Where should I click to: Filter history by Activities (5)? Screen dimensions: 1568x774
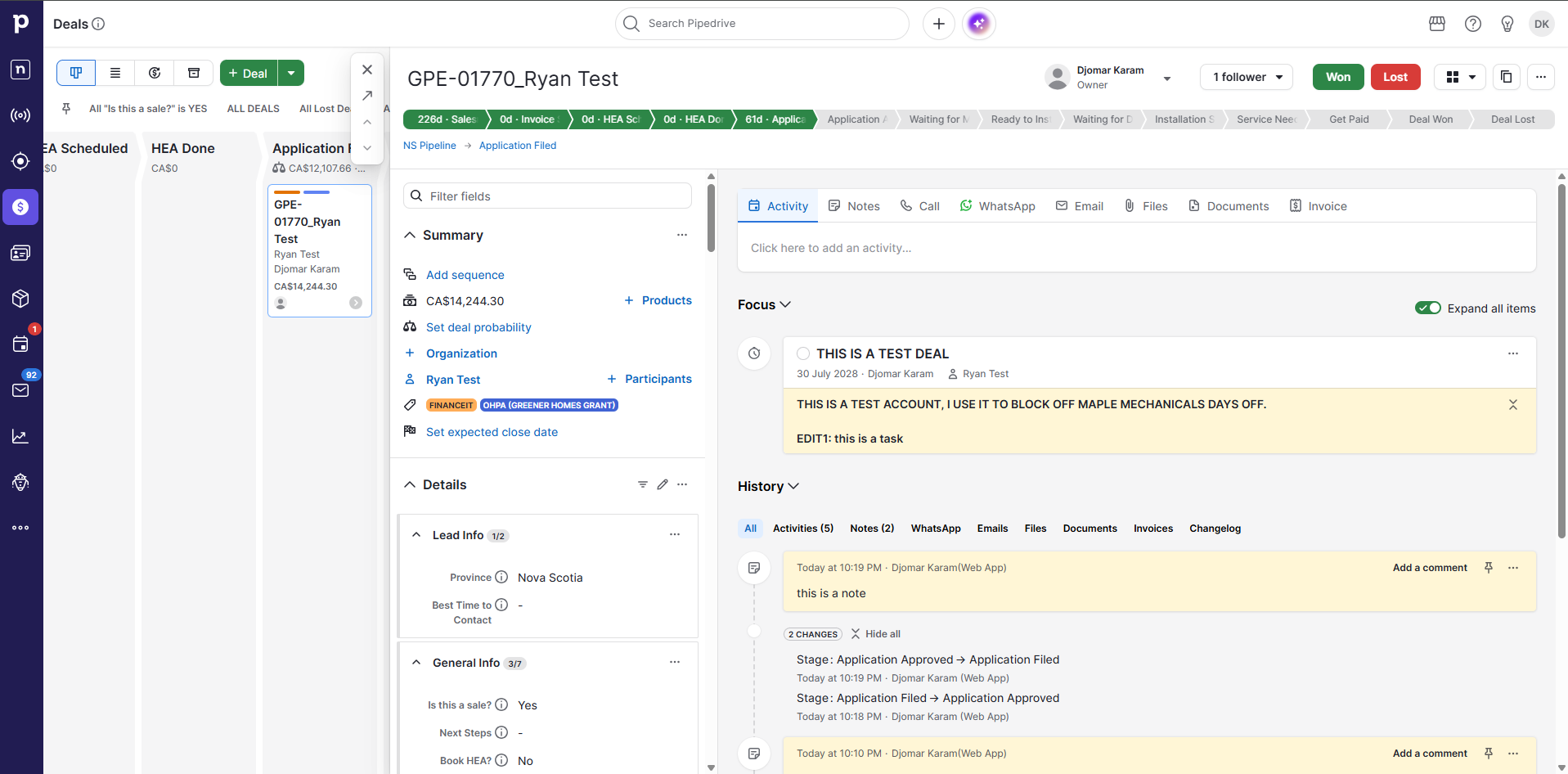[x=803, y=529]
